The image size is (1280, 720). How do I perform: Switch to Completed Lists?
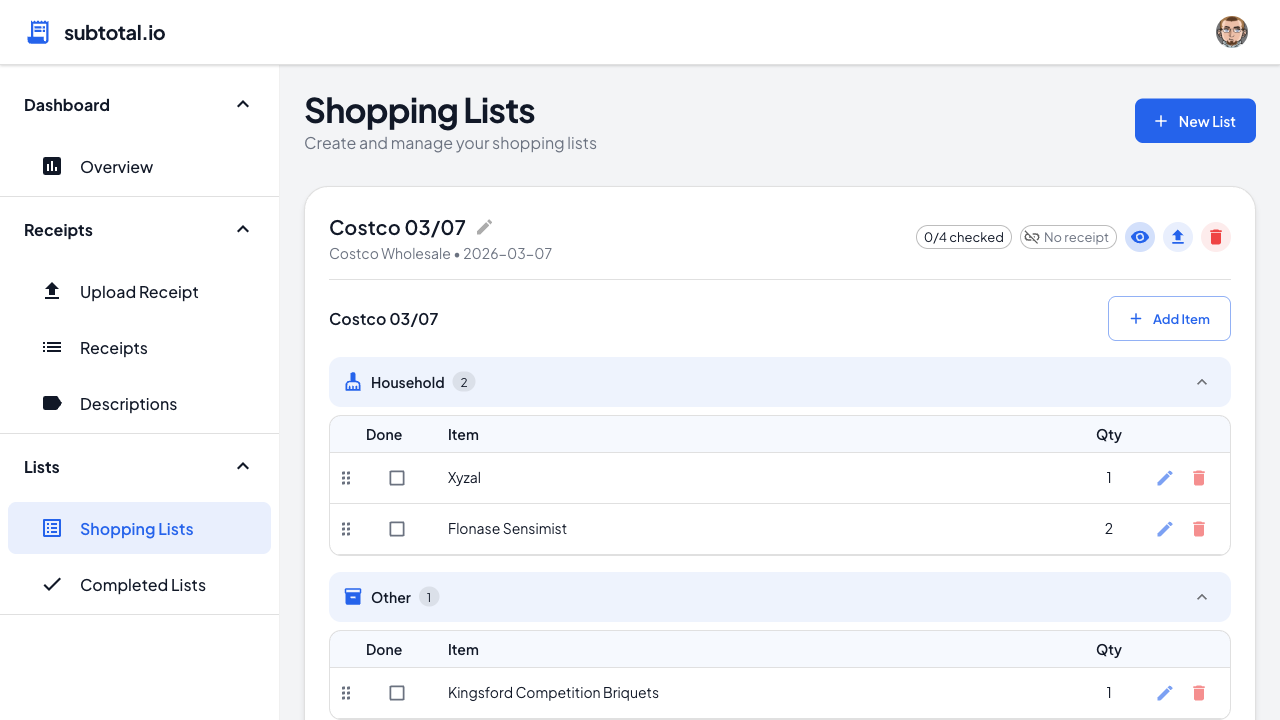coord(142,585)
